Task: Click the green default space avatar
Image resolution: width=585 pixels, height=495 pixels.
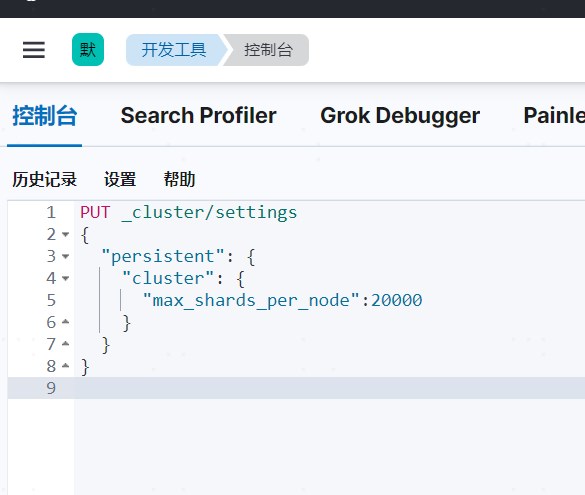Action: tap(88, 50)
